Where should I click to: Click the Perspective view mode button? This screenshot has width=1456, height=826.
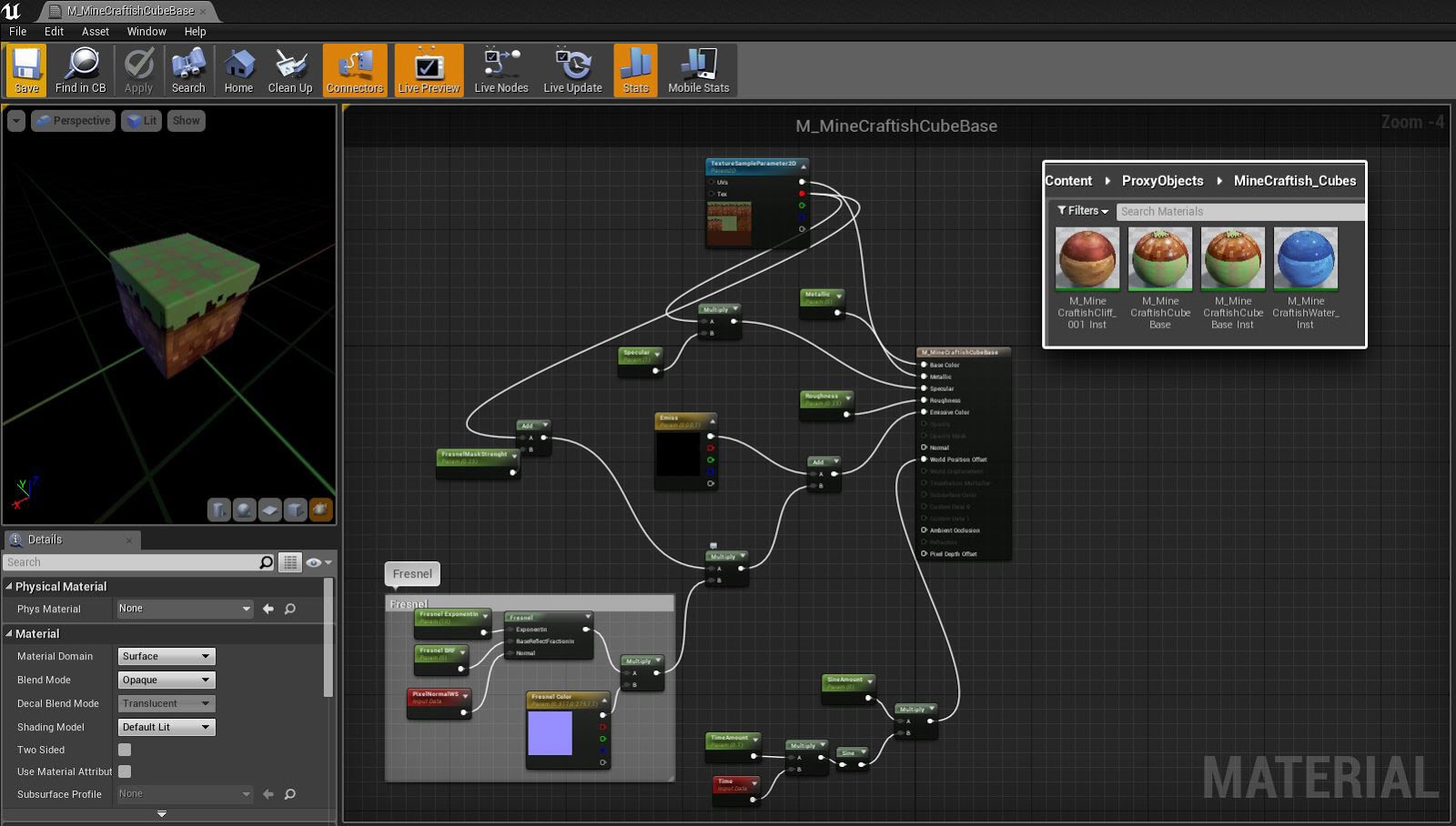click(74, 120)
